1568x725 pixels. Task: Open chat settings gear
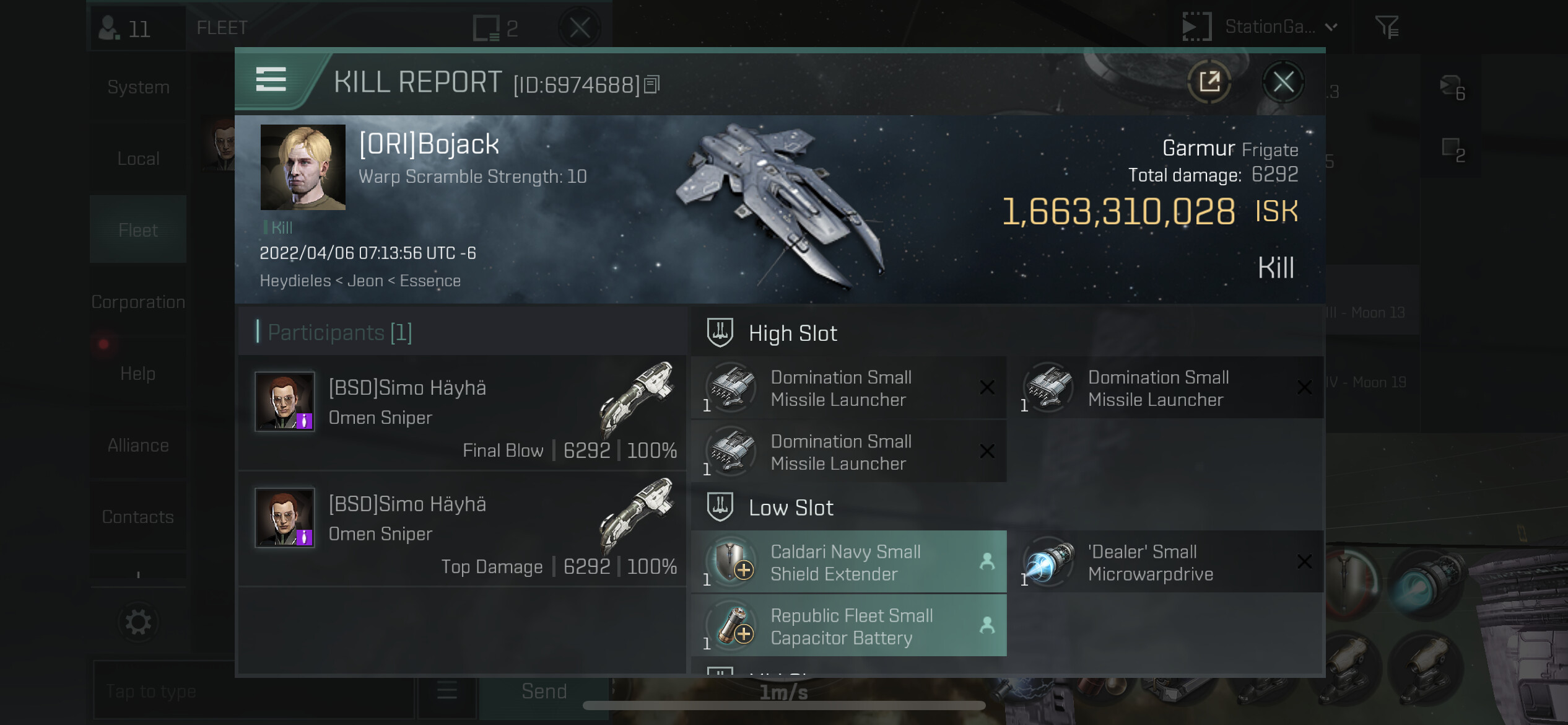point(138,622)
